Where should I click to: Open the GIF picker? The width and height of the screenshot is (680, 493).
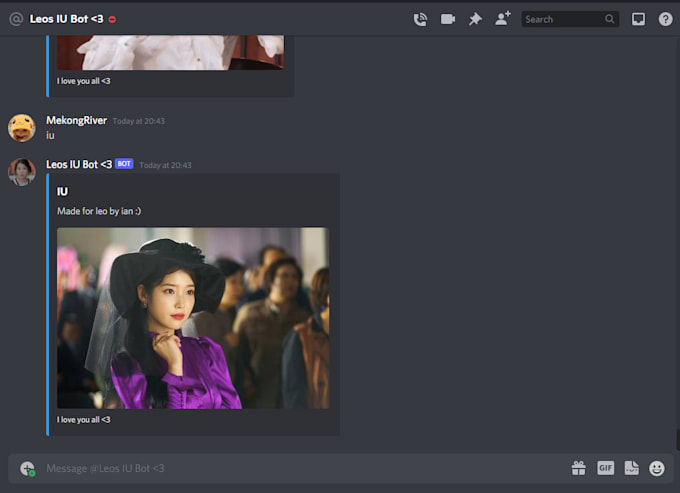pos(605,468)
